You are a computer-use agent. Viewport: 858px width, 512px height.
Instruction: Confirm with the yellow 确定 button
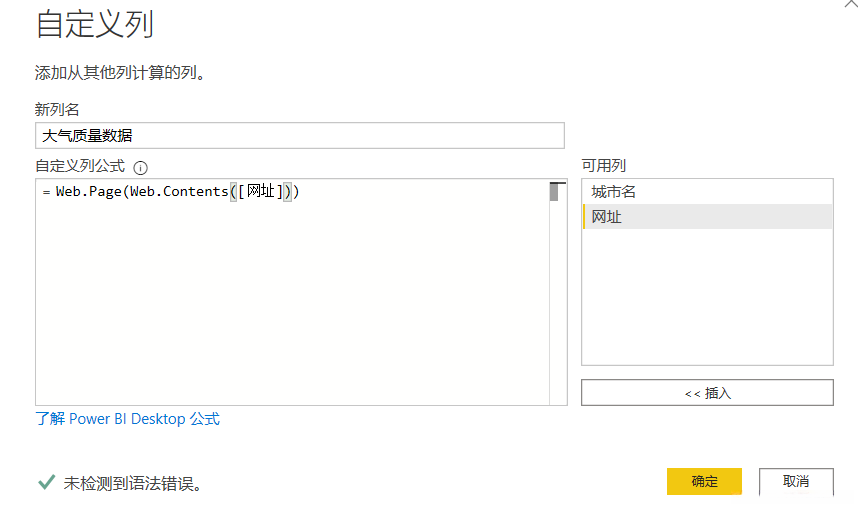click(x=704, y=481)
